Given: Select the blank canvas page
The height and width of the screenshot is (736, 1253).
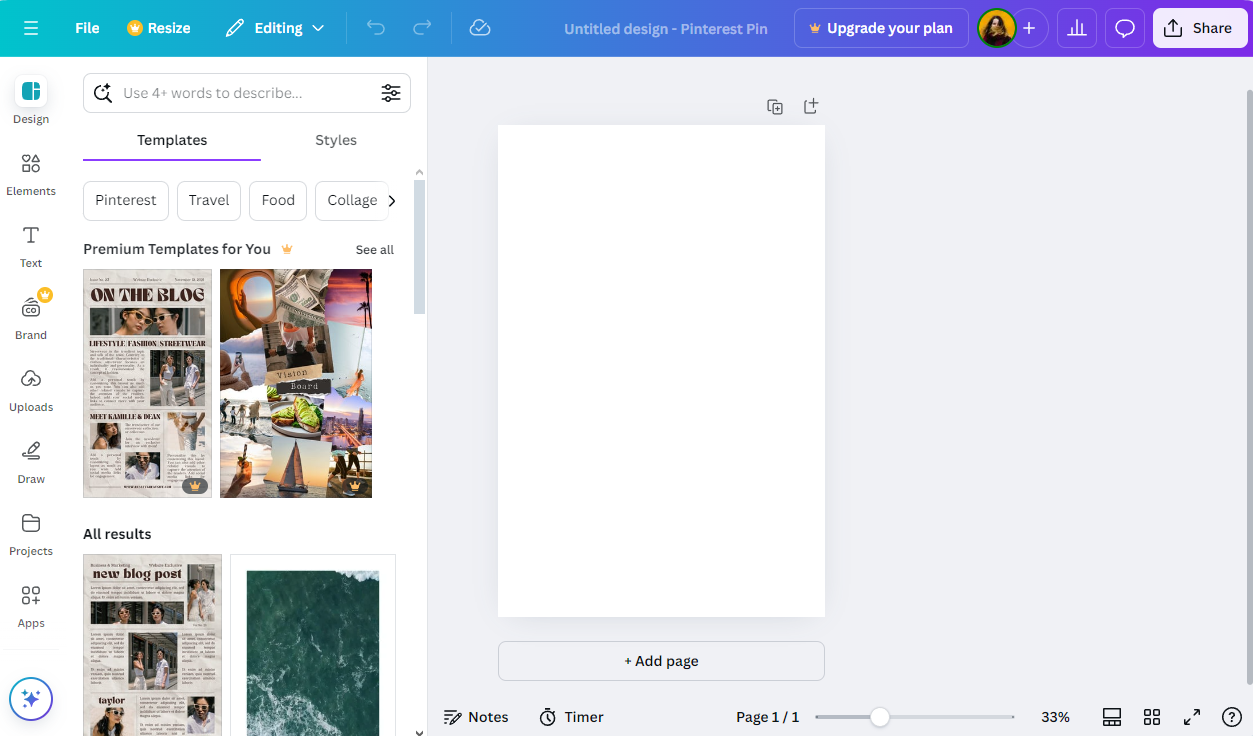Looking at the screenshot, I should [x=661, y=371].
